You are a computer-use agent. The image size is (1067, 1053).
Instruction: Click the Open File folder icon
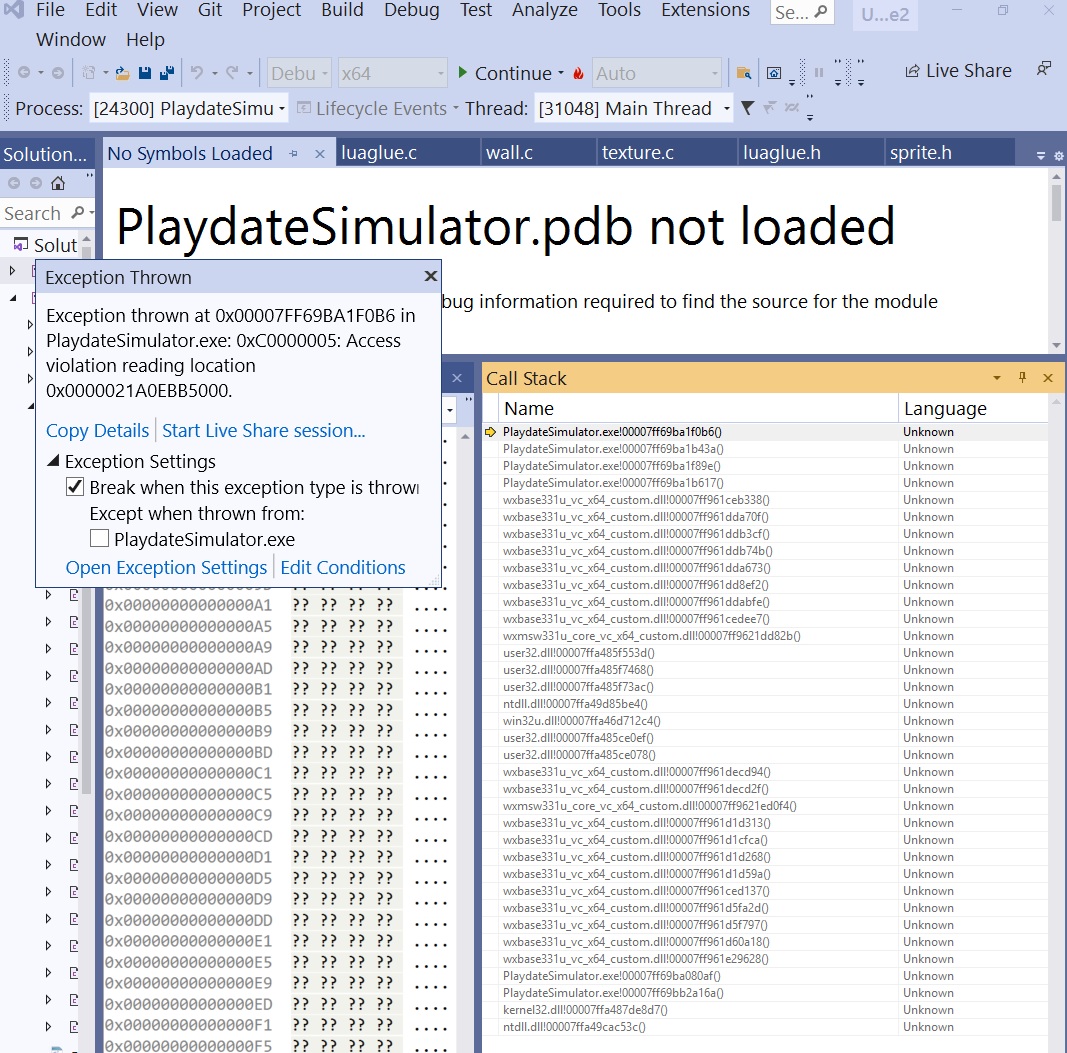pos(122,73)
